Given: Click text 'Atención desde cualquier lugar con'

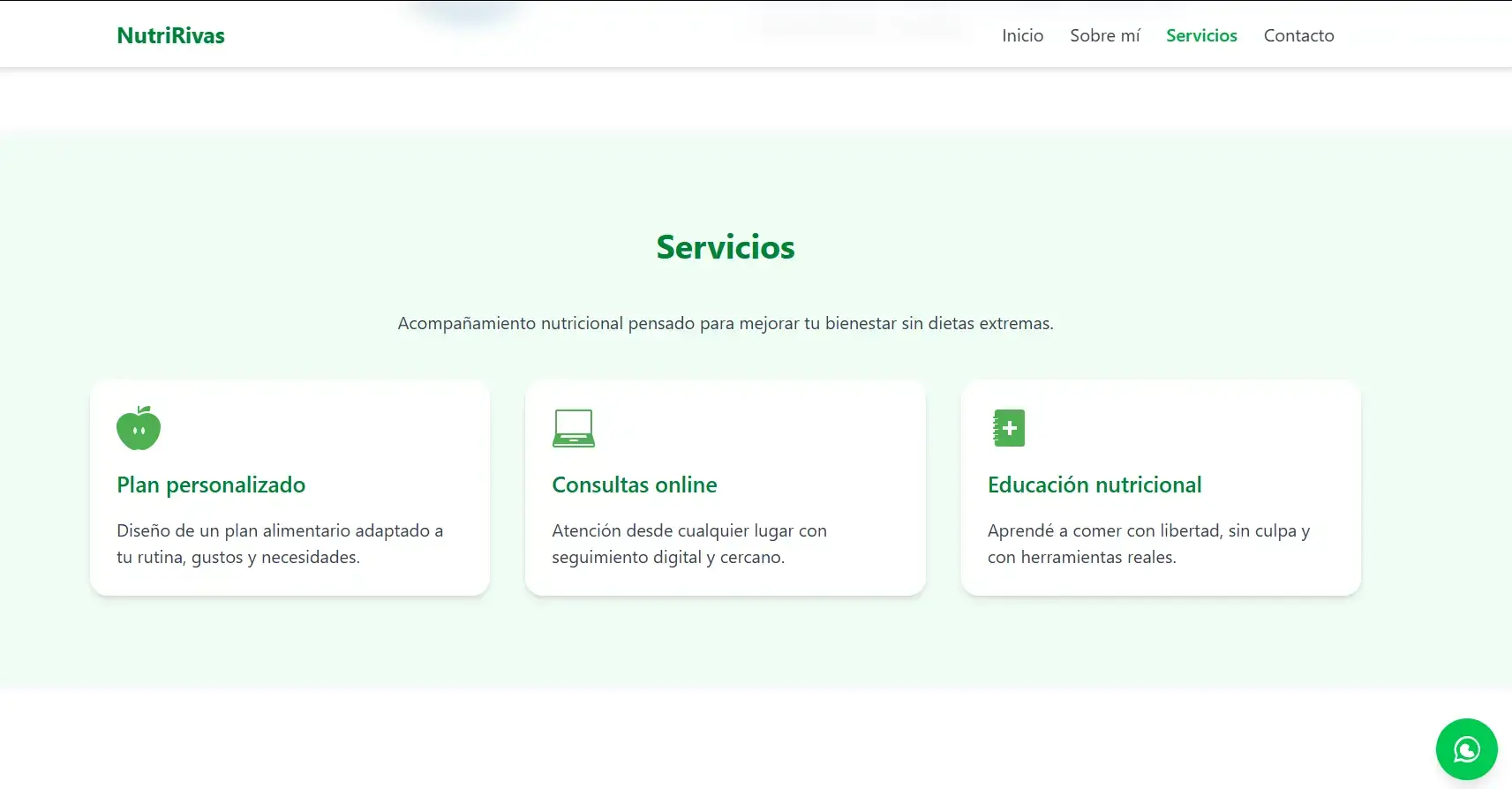Looking at the screenshot, I should coord(689,530).
